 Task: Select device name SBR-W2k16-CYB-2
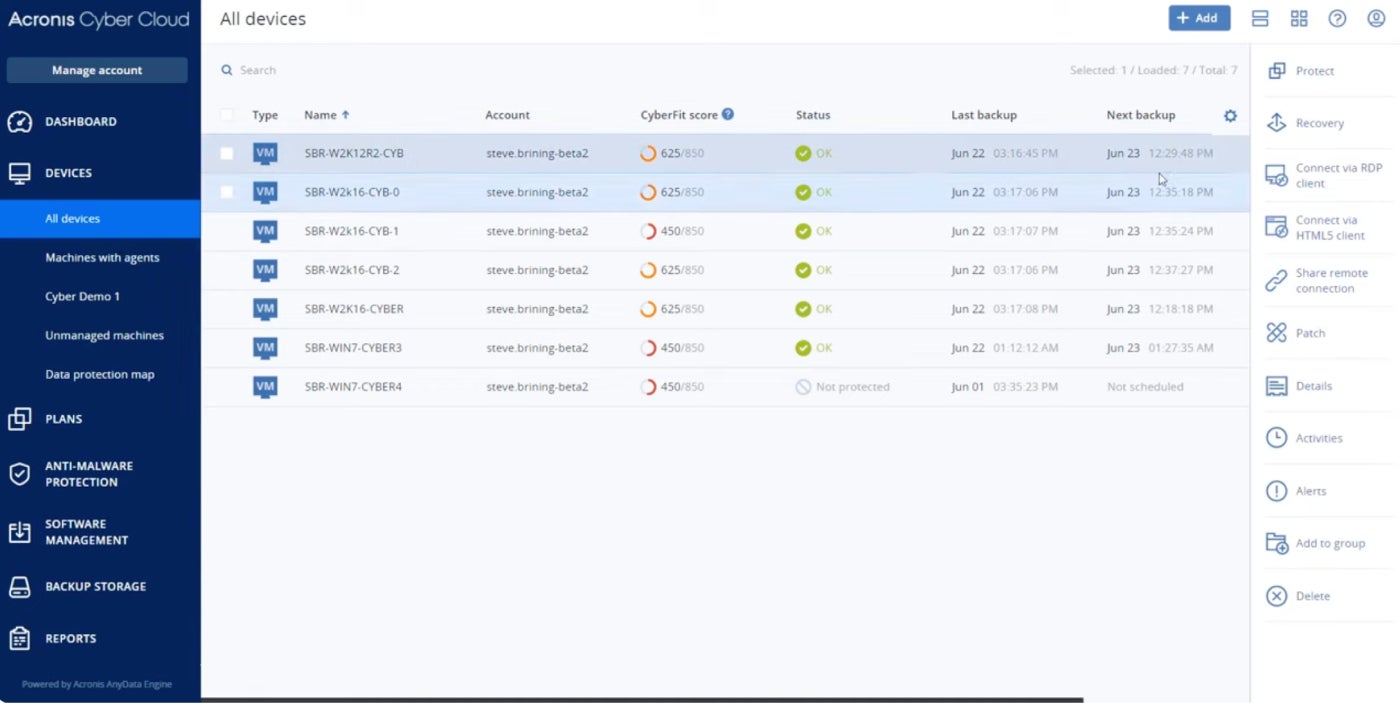pyautogui.click(x=352, y=270)
